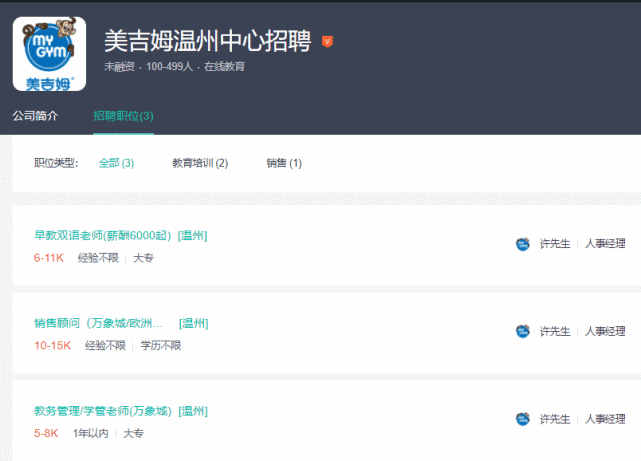Click 未融资 funding status text
This screenshot has height=461, width=641.
[x=119, y=67]
